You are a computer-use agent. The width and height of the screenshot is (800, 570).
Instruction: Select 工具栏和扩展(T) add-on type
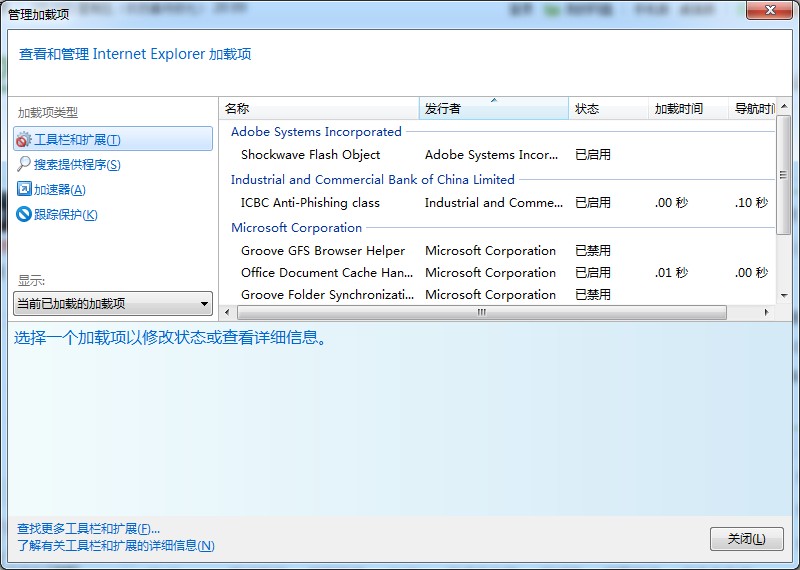coord(113,139)
